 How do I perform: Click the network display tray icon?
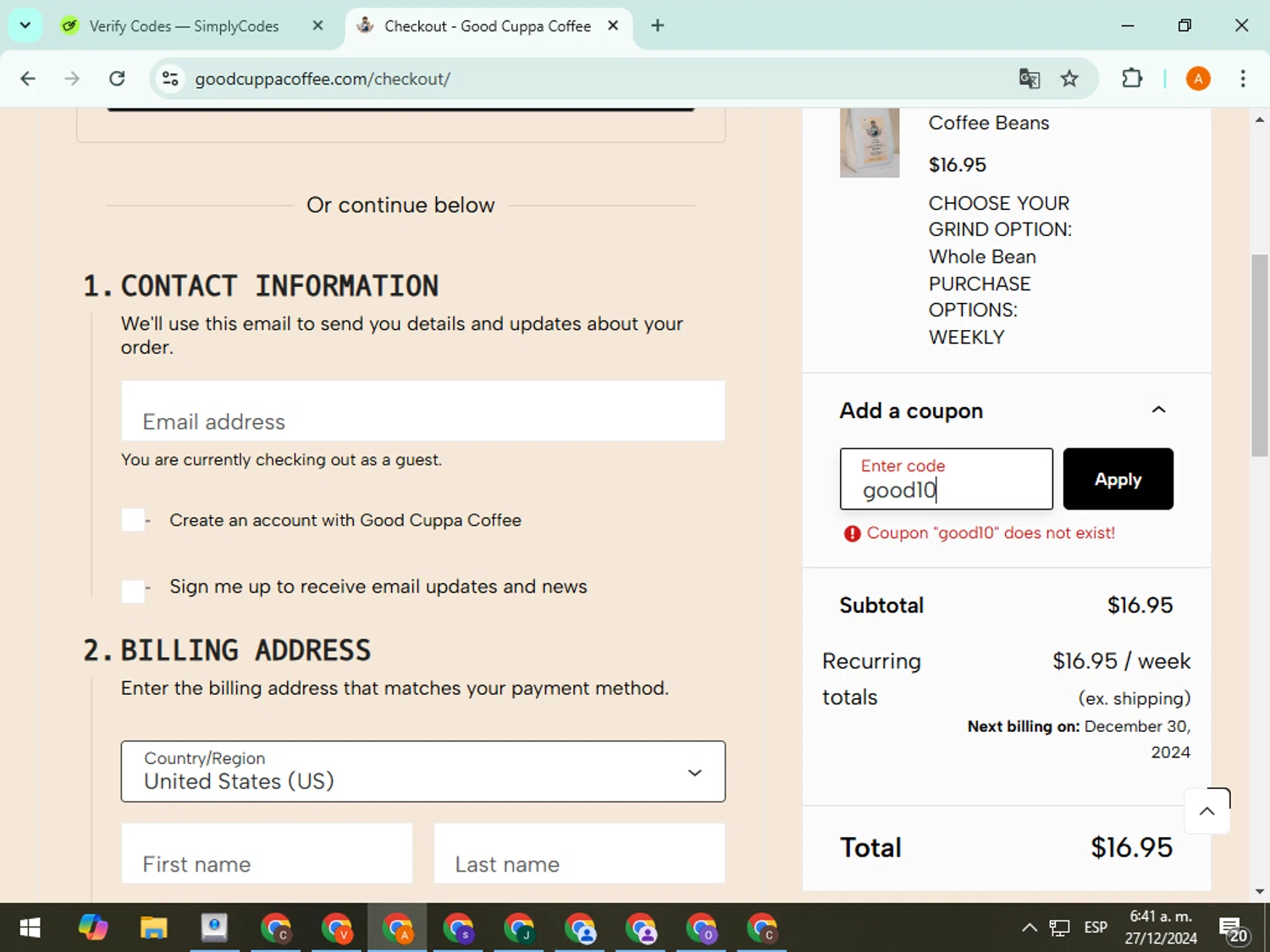tap(1059, 928)
